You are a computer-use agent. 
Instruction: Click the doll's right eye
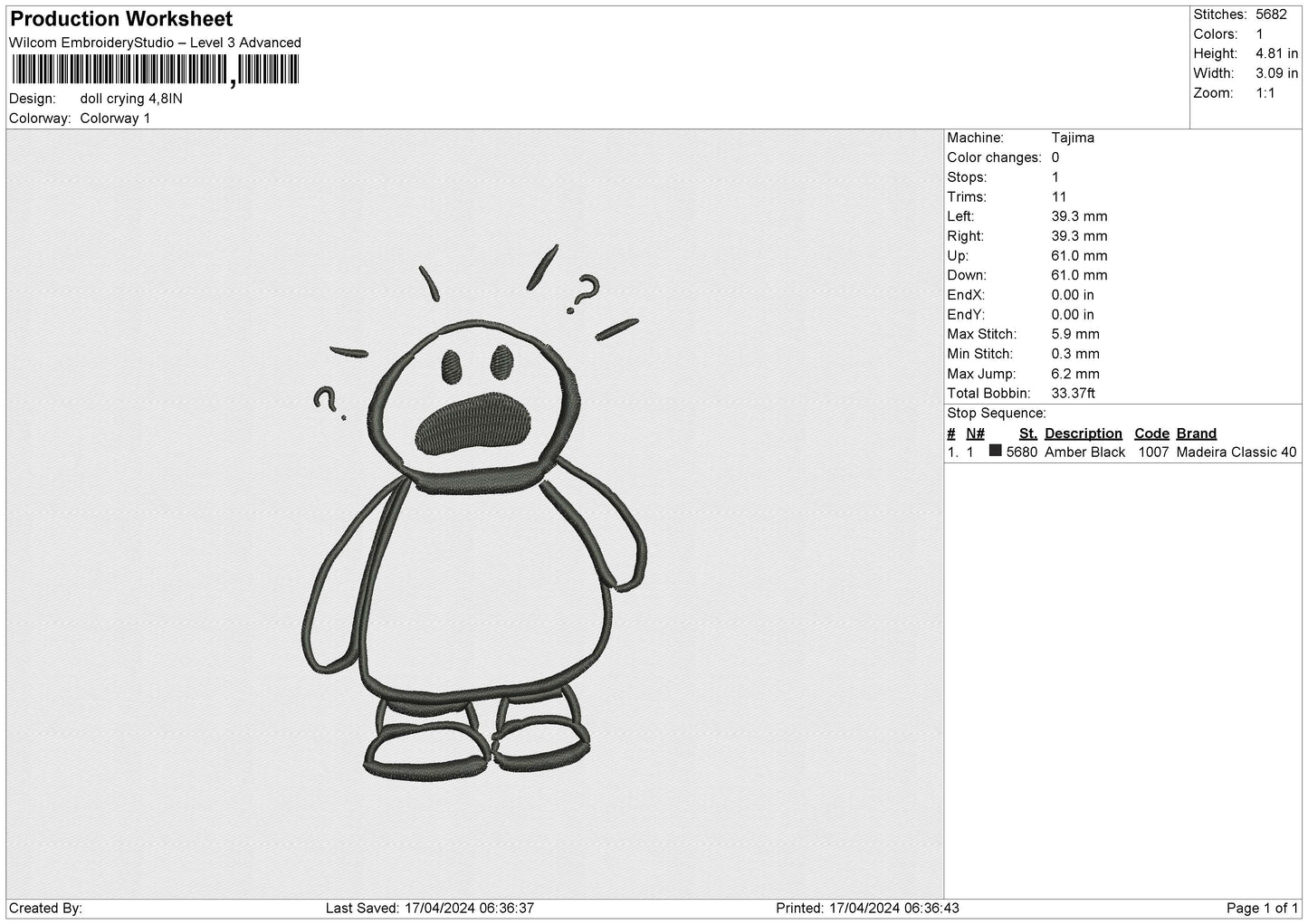tap(501, 361)
